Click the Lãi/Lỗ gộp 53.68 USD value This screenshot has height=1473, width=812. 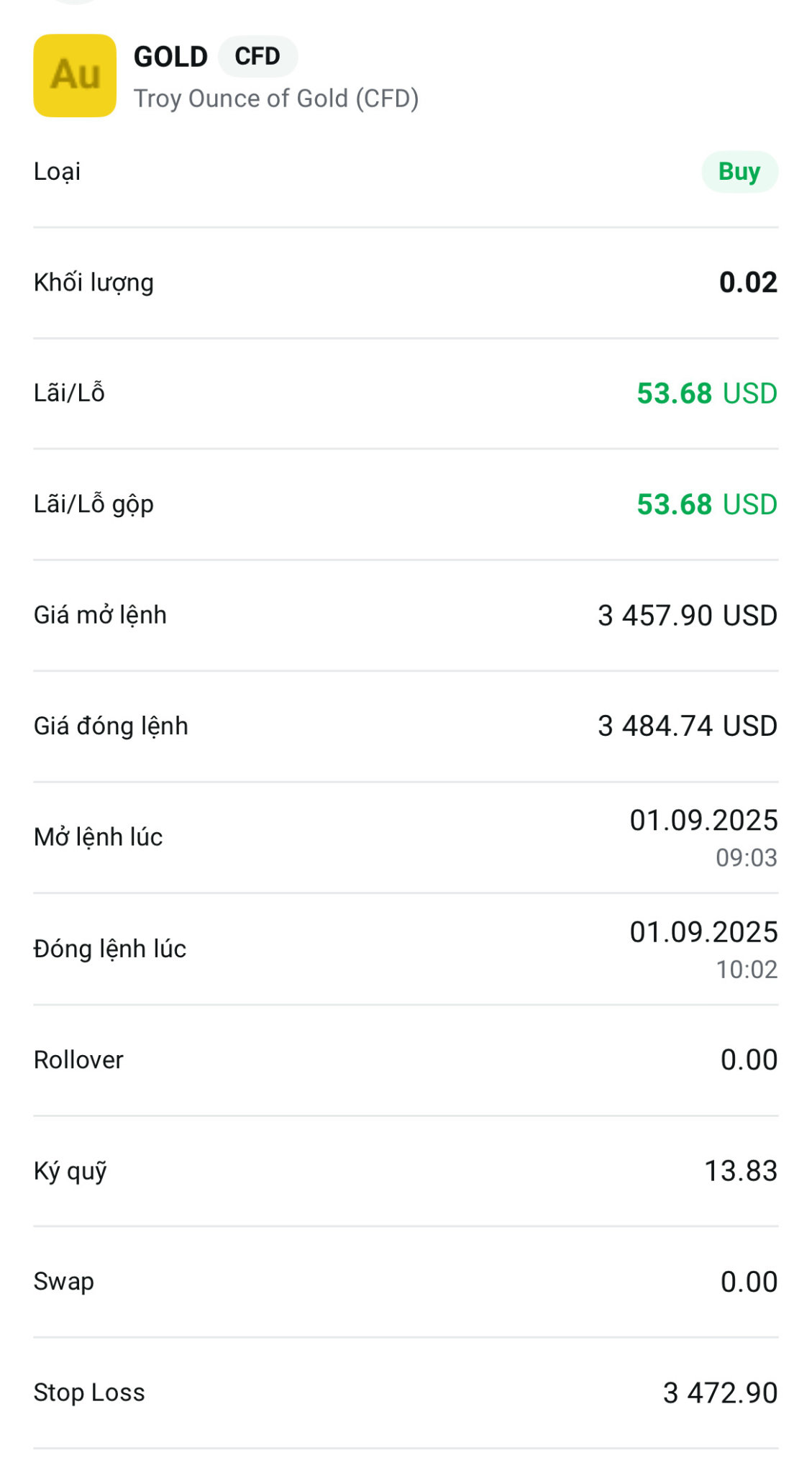click(x=706, y=505)
